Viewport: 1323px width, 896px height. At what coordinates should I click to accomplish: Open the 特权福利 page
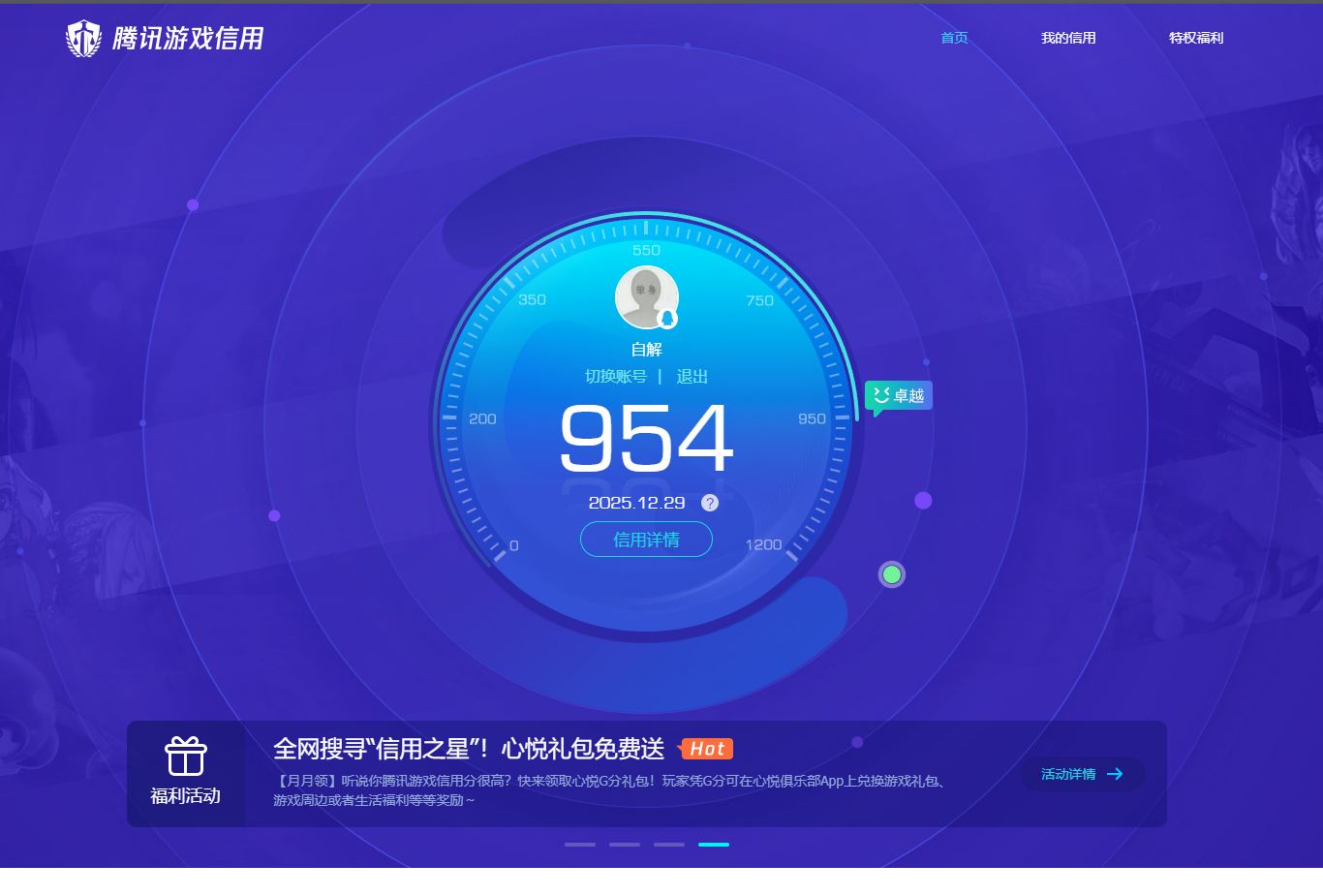pyautogui.click(x=1195, y=38)
